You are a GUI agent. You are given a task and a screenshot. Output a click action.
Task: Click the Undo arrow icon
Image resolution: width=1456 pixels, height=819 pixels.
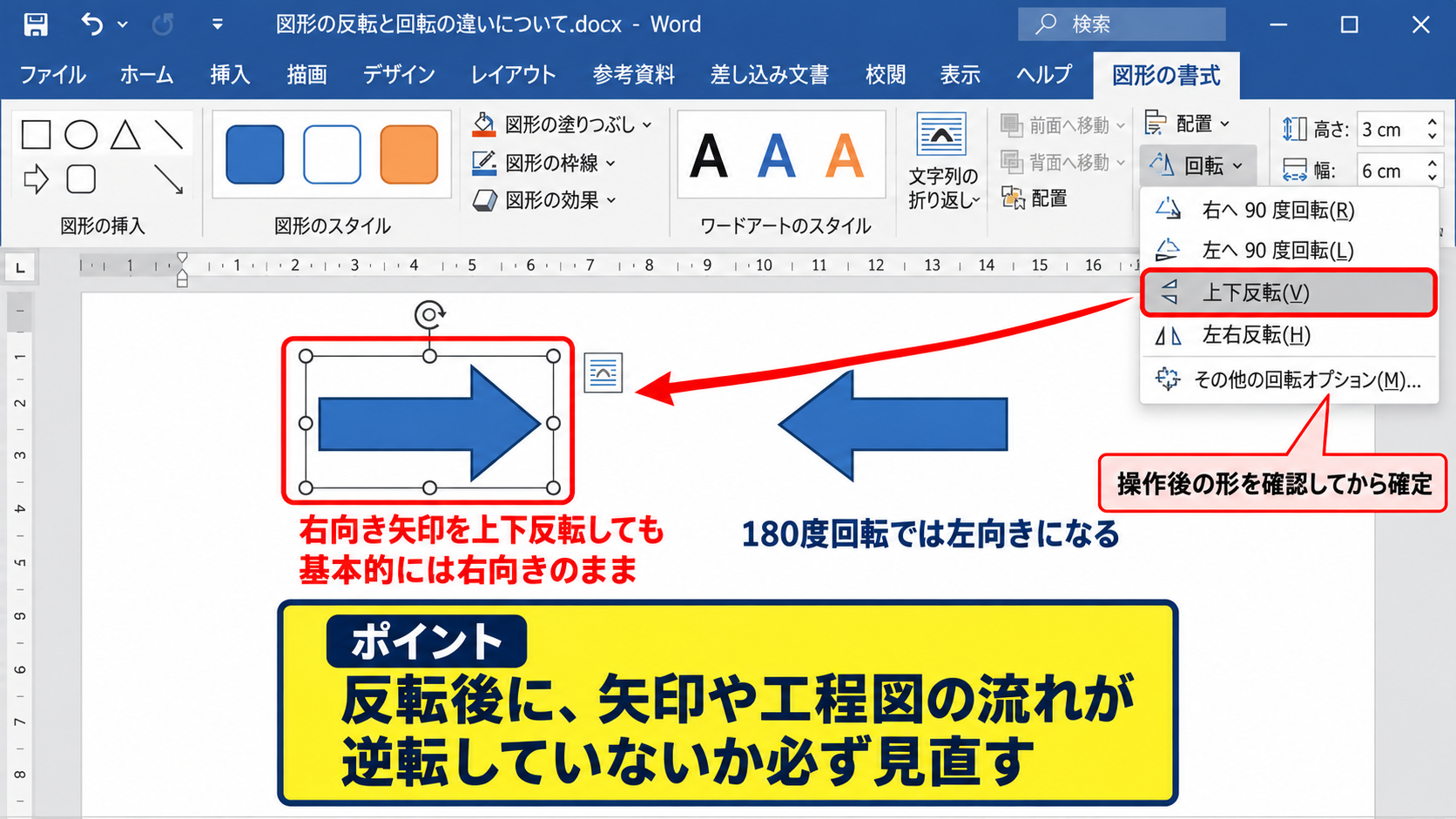tap(92, 24)
